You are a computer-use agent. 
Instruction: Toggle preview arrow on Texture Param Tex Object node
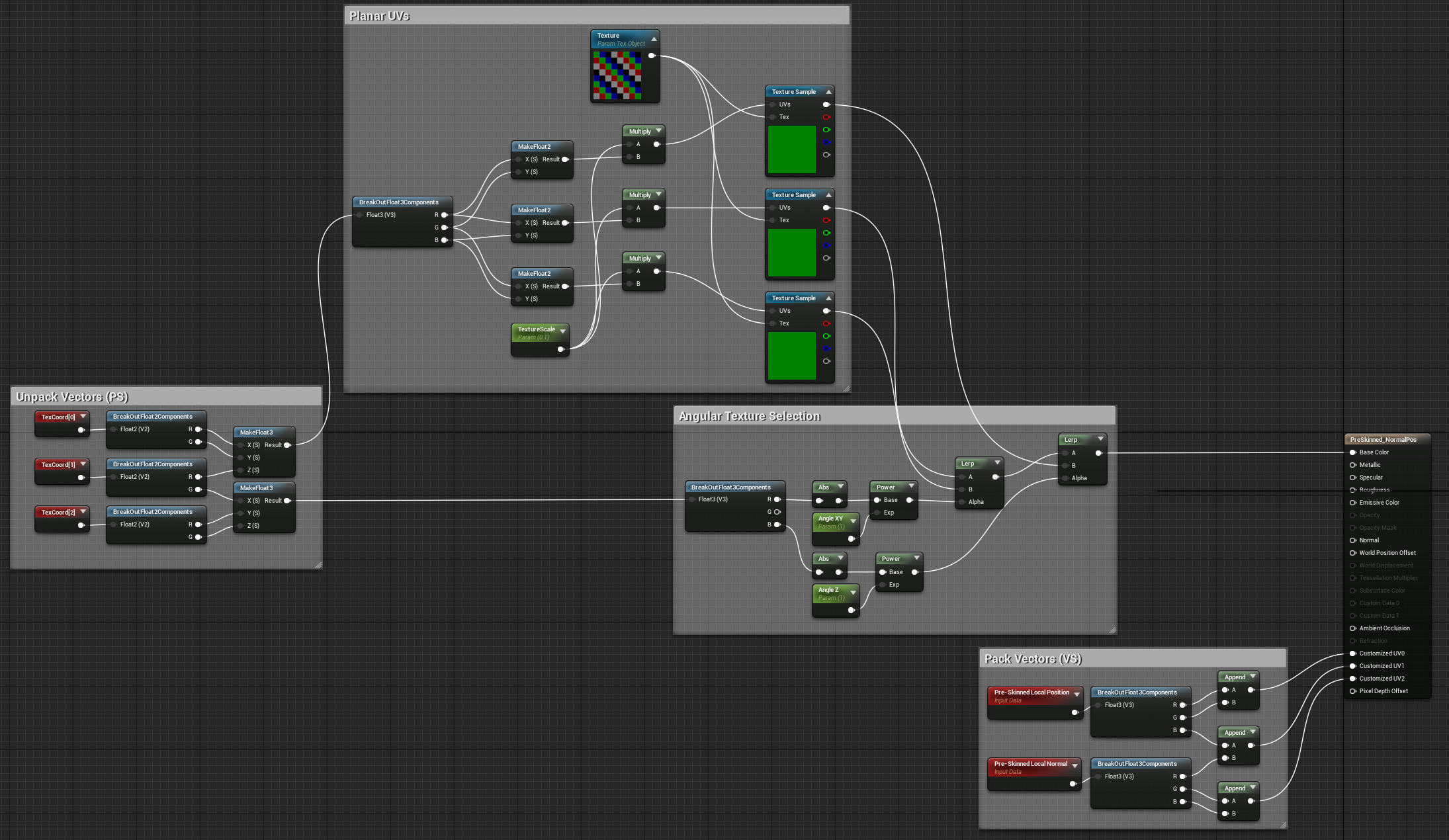(x=654, y=39)
